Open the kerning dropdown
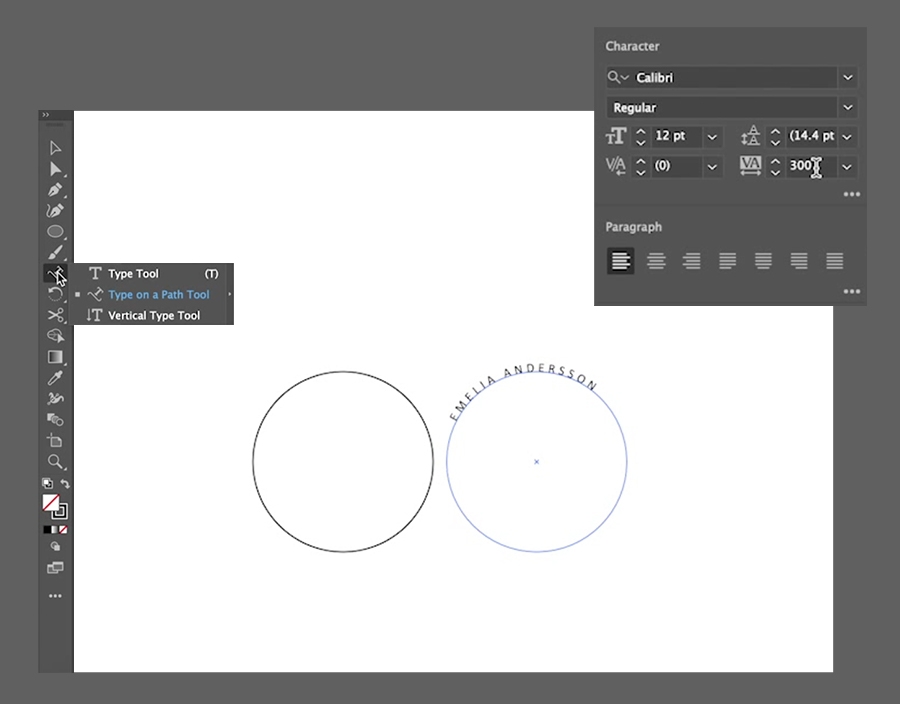This screenshot has height=704, width=900. 712,166
